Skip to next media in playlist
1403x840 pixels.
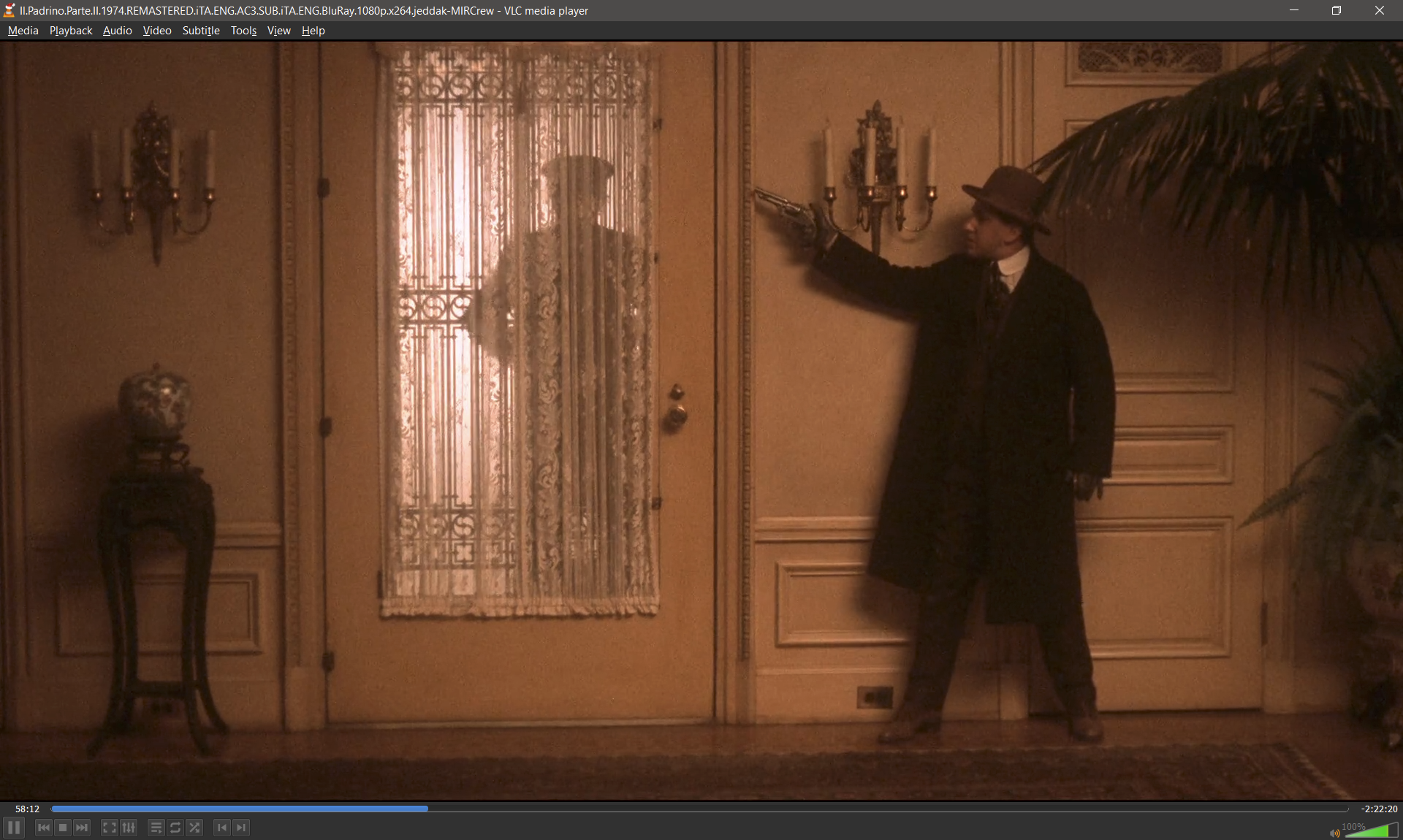point(82,827)
